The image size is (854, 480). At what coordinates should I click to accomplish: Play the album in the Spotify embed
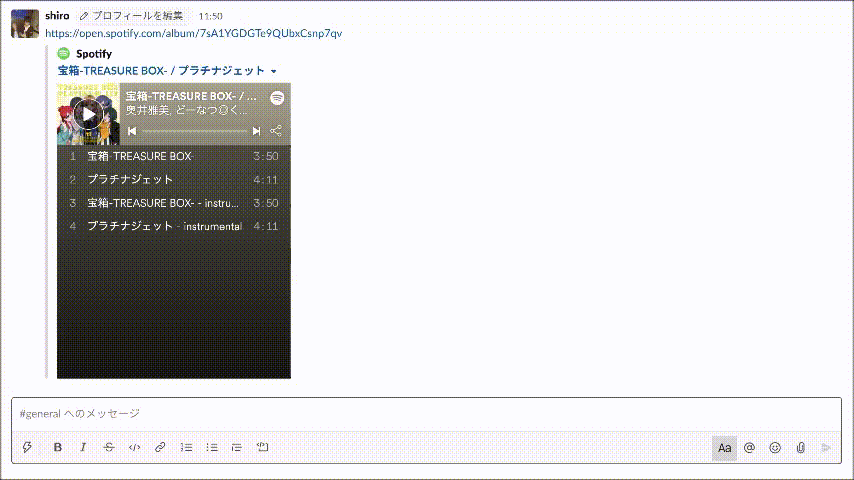pyautogui.click(x=88, y=114)
